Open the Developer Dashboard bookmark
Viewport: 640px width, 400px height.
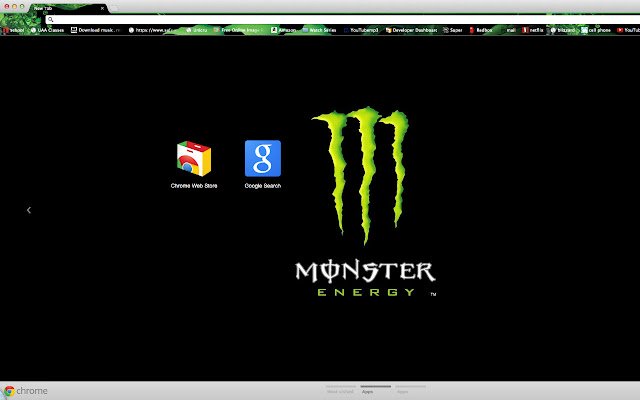click(411, 30)
